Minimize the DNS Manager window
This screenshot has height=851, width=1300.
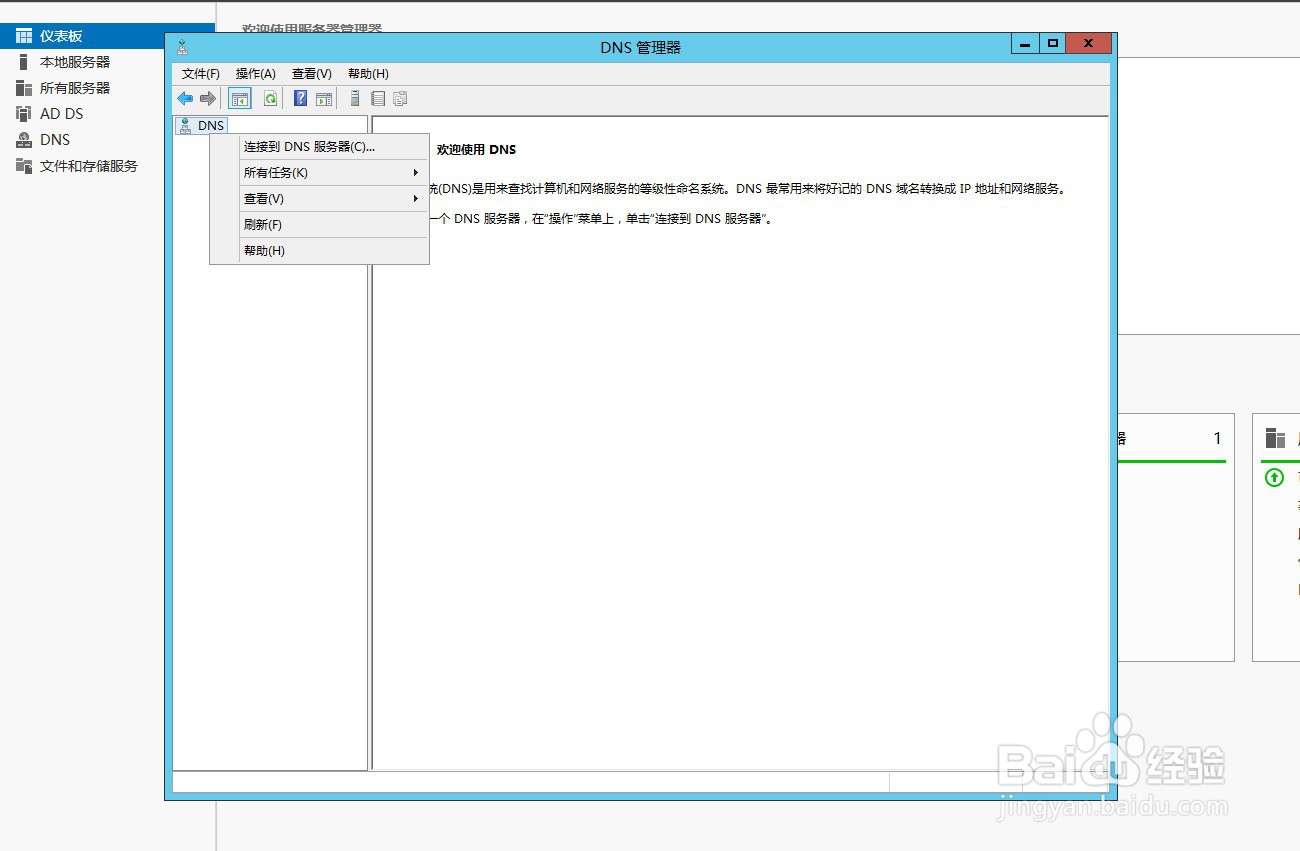(x=1025, y=44)
